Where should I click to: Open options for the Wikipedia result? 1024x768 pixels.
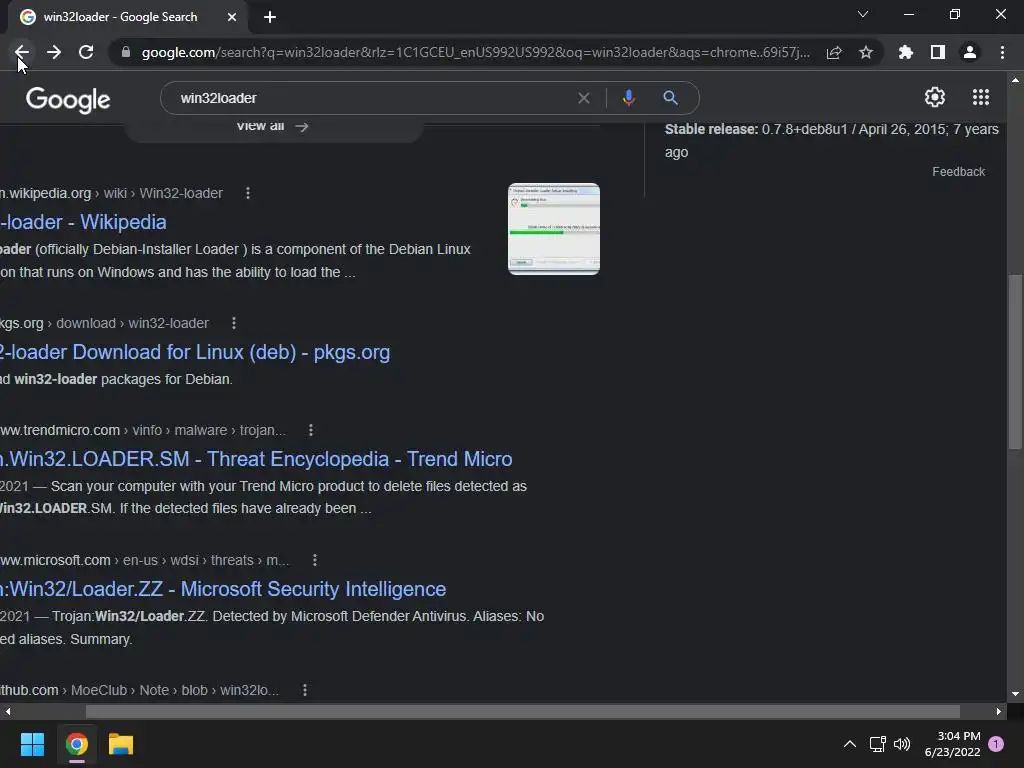(248, 193)
